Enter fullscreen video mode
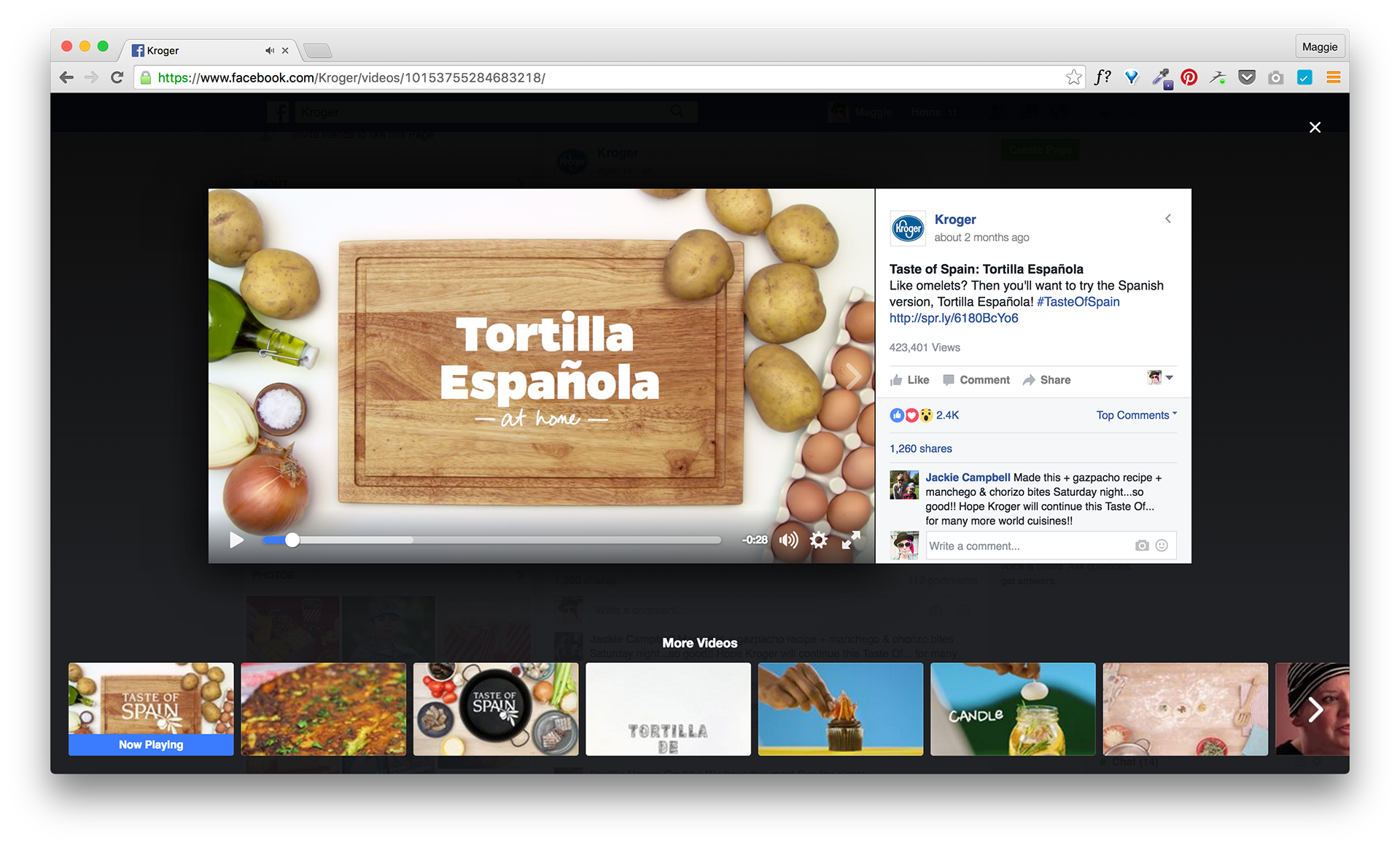This screenshot has height=846, width=1400. coord(851,540)
